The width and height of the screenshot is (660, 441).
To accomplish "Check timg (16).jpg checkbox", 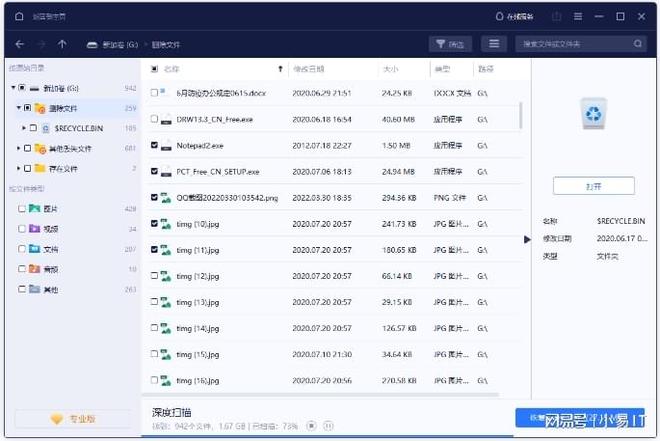I will coord(154,380).
